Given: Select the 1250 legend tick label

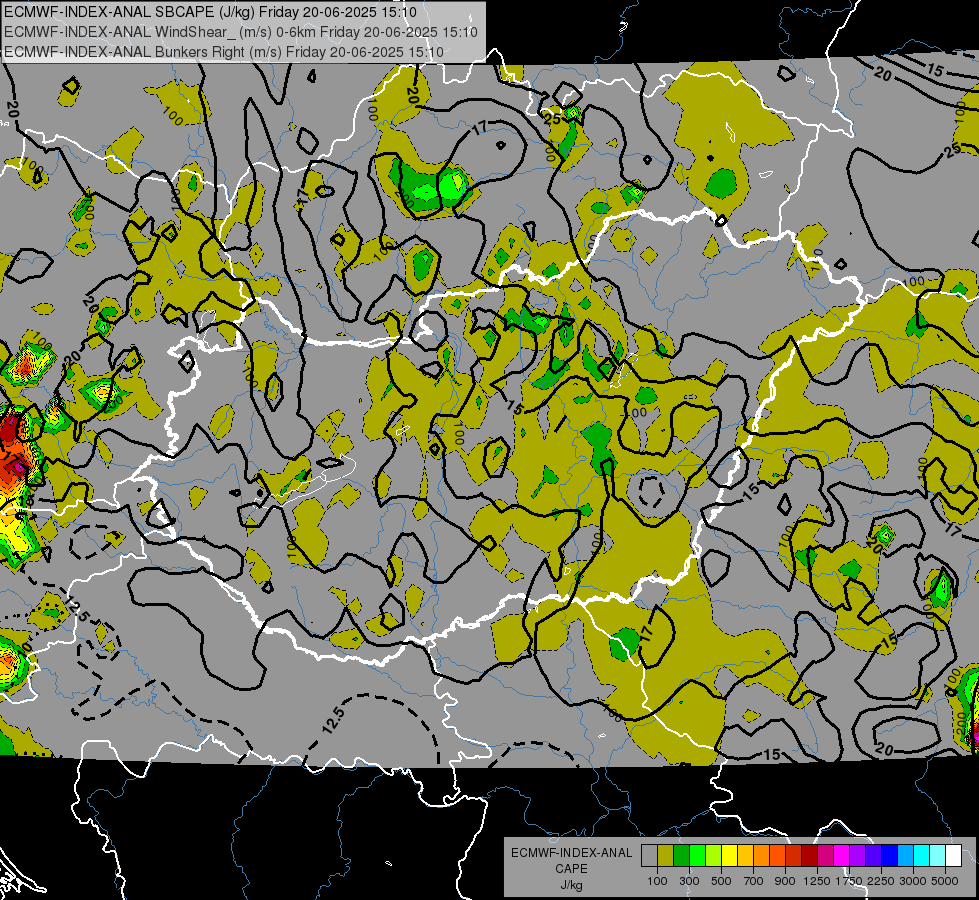Looking at the screenshot, I should 817,881.
